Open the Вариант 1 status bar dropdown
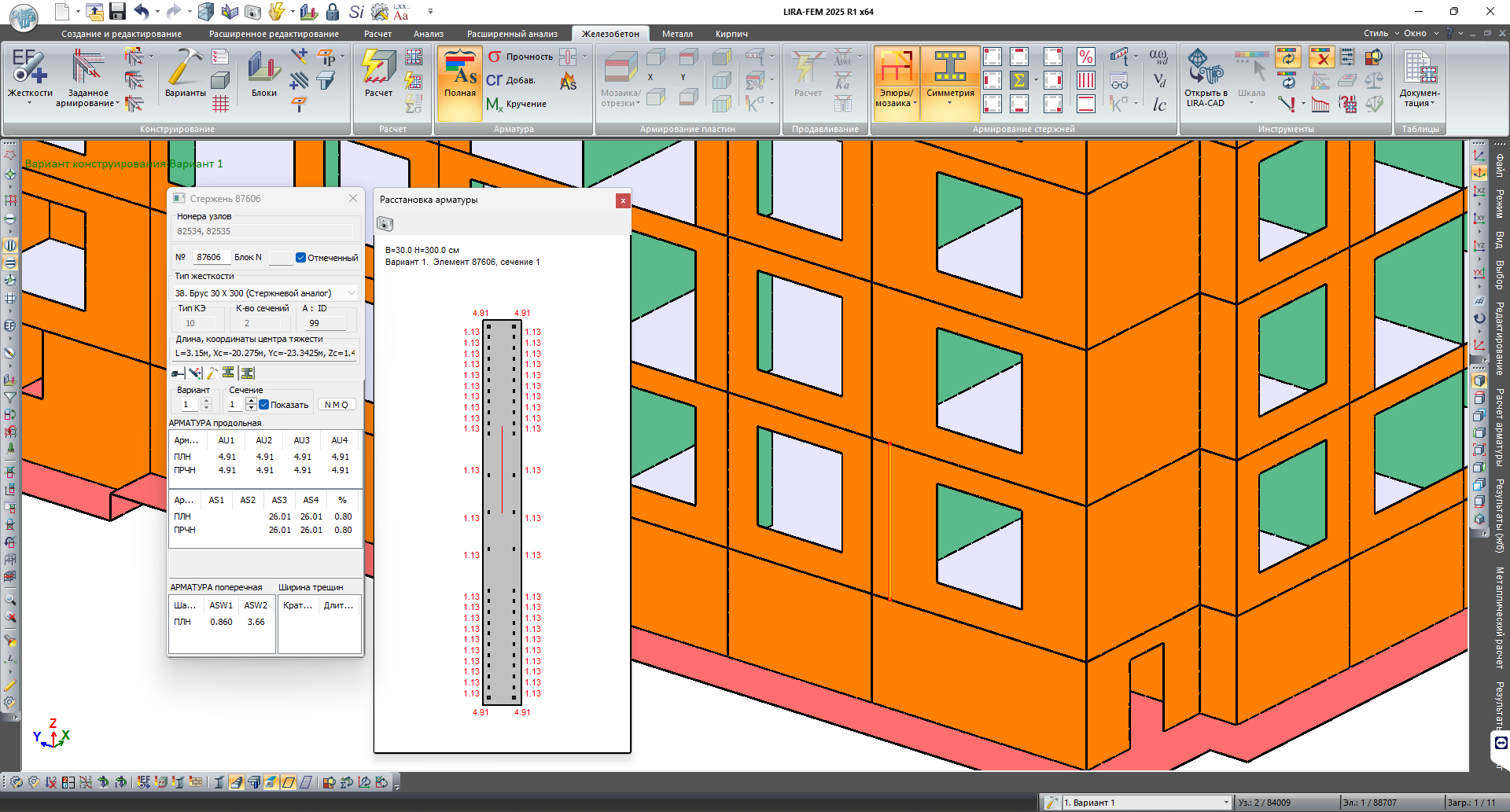Screen dimensions: 1510x812 pos(1225,803)
